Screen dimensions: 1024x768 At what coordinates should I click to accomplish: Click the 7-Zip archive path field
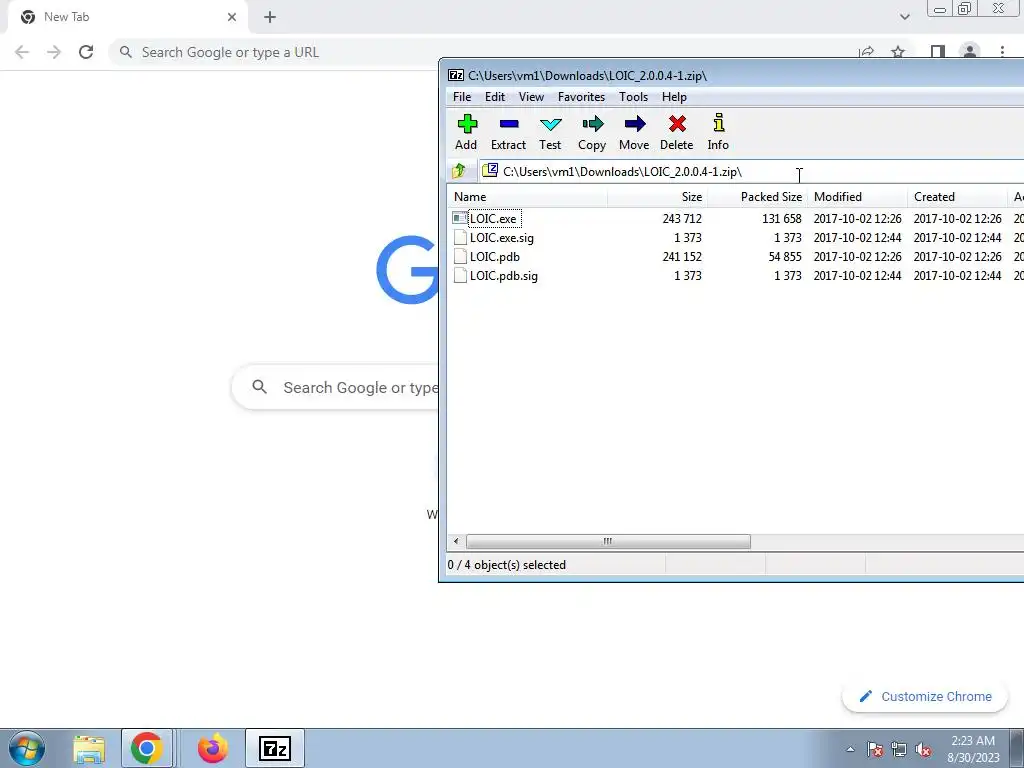(751, 172)
